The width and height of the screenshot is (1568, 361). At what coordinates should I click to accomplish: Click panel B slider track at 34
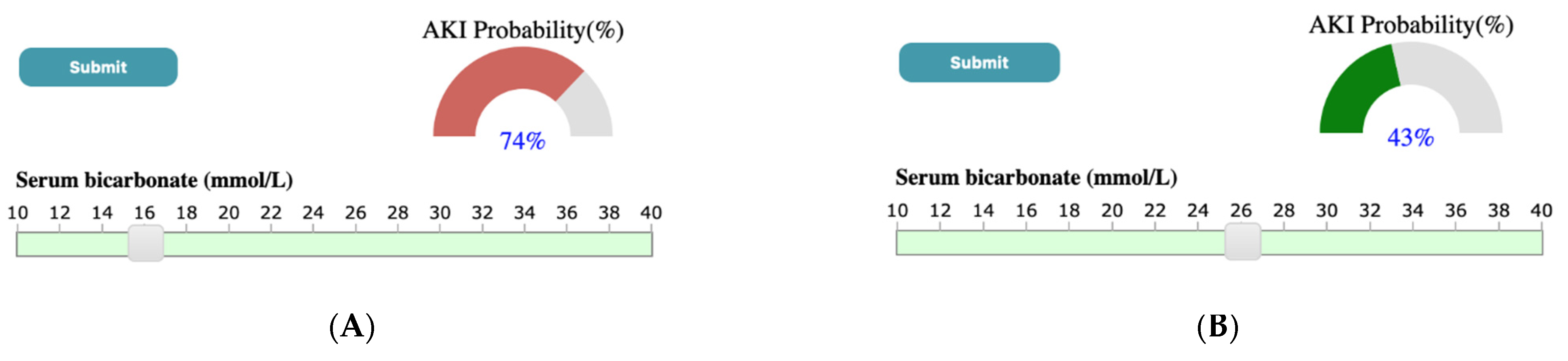1412,242
